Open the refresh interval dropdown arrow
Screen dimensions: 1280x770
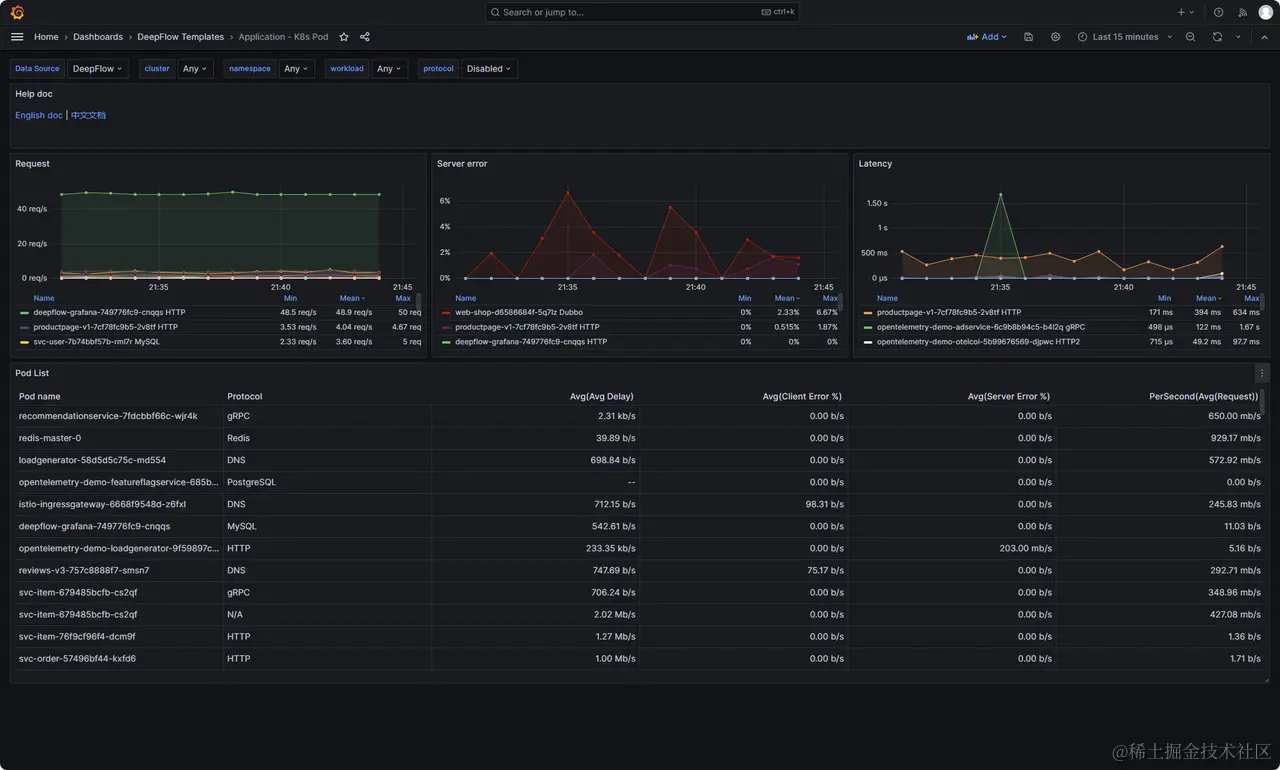pyautogui.click(x=1238, y=37)
